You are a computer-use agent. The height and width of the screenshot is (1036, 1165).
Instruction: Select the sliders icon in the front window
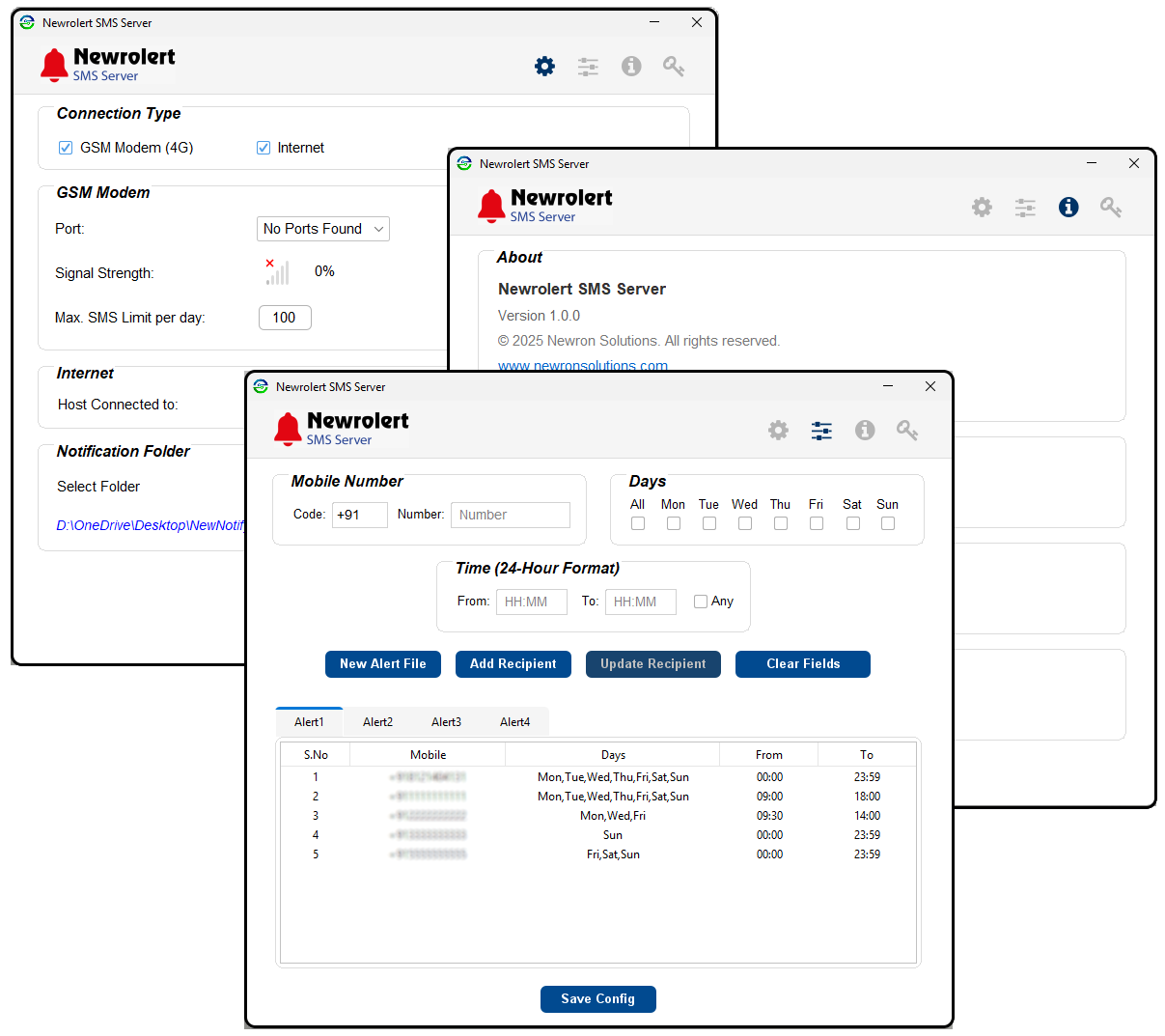[821, 431]
